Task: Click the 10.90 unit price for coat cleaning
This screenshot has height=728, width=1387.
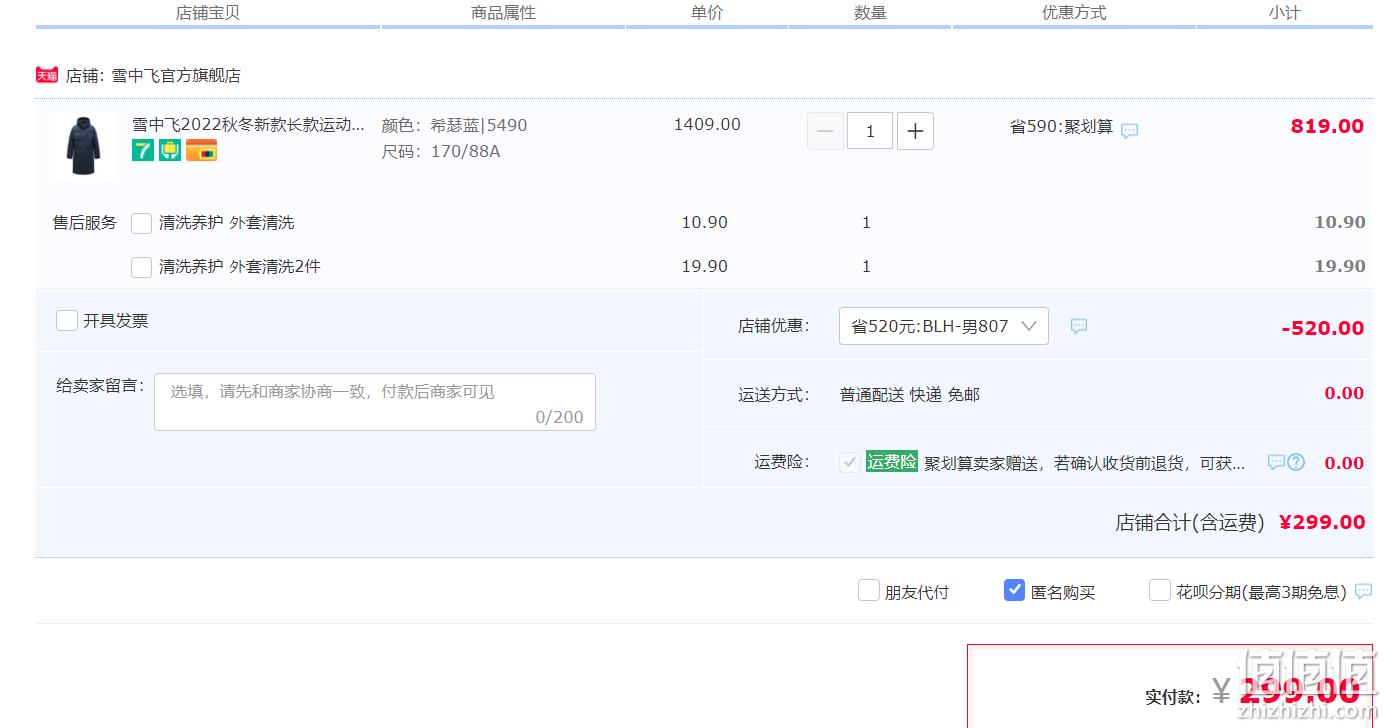Action: pos(705,223)
